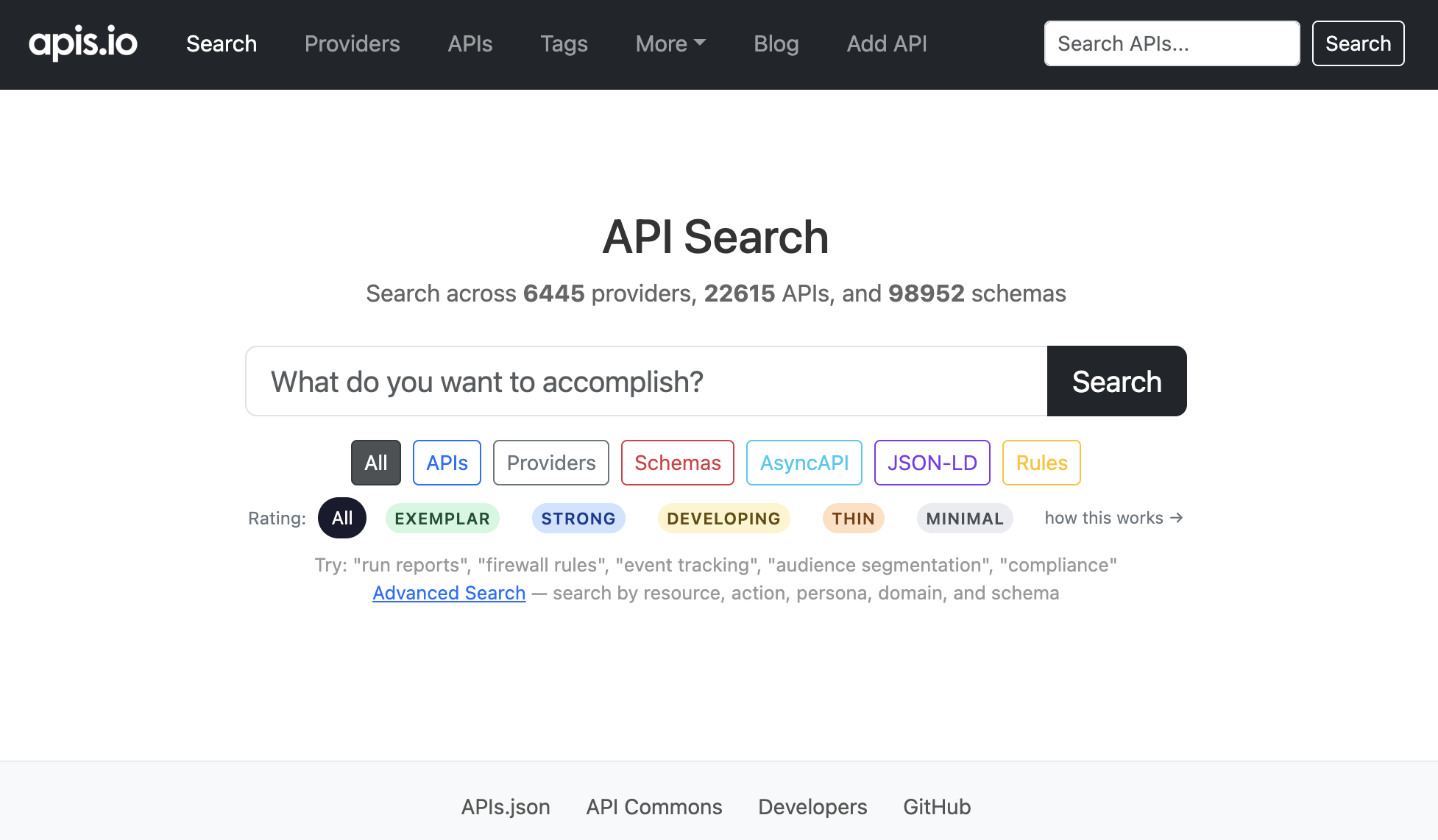Click the 'API Search' heading

pos(715,237)
